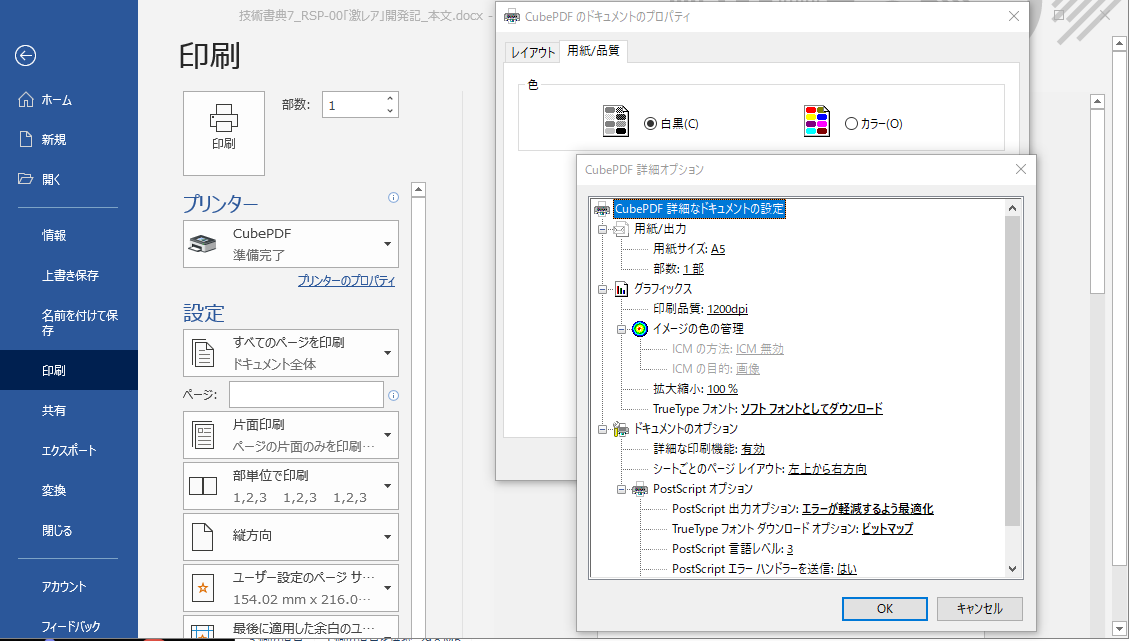Click the 用紙/出力 paper icon
The height and width of the screenshot is (641, 1129).
click(x=621, y=229)
